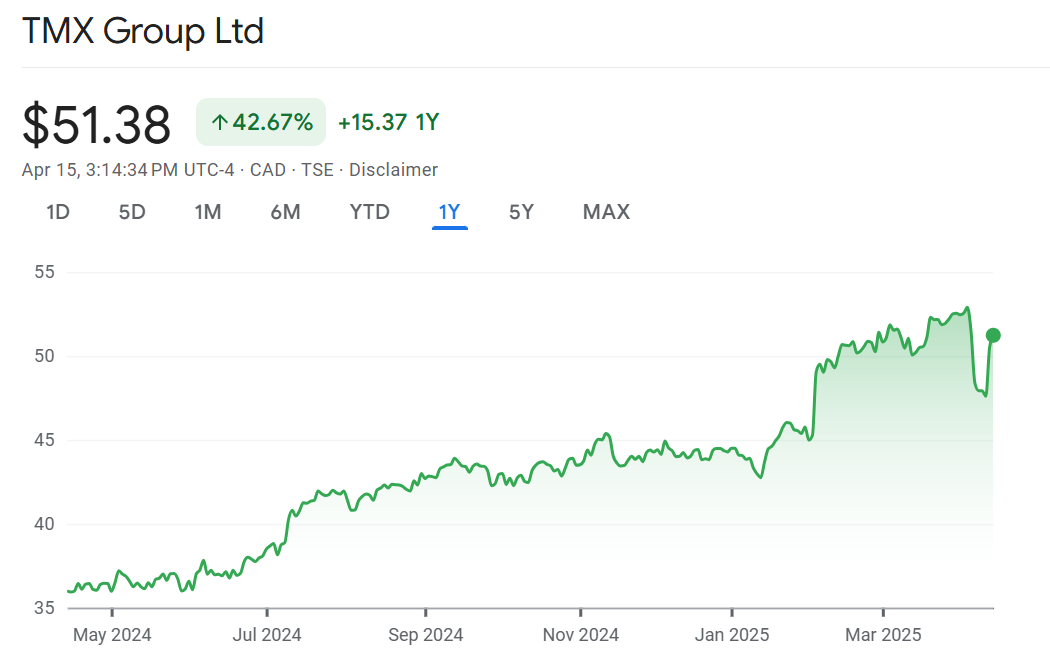Click the Sep 2024 axis label
Screen dimensions: 1050x667
426,635
